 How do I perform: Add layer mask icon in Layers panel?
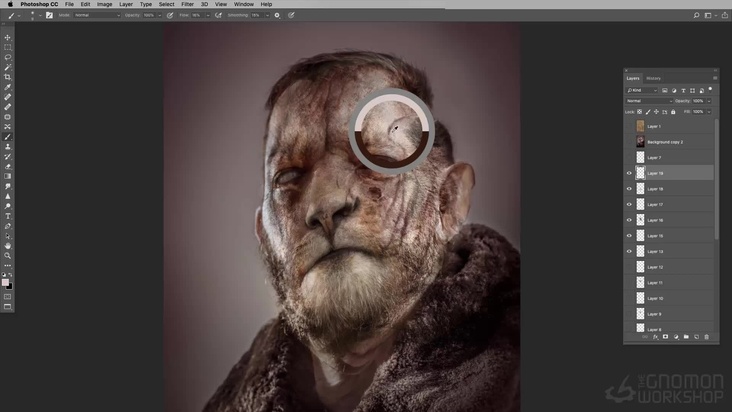(665, 337)
